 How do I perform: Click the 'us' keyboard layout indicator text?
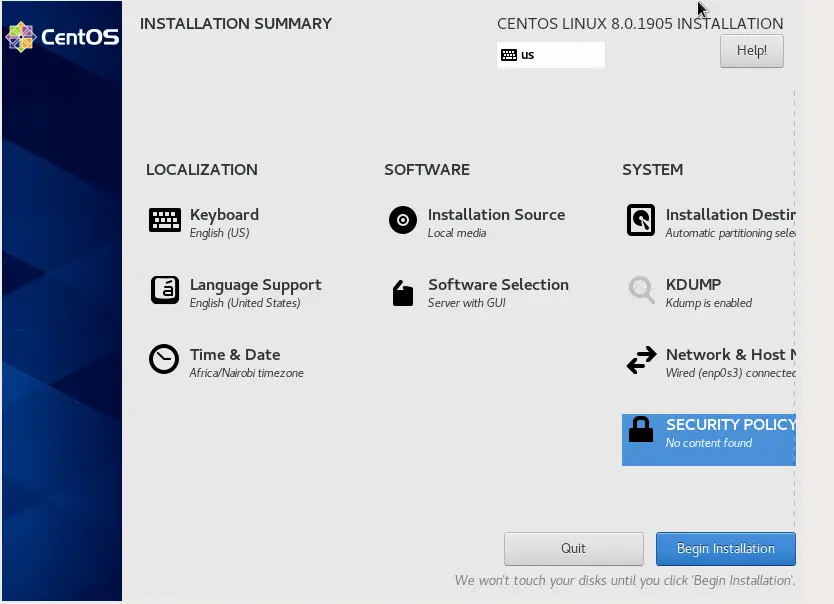(527, 55)
